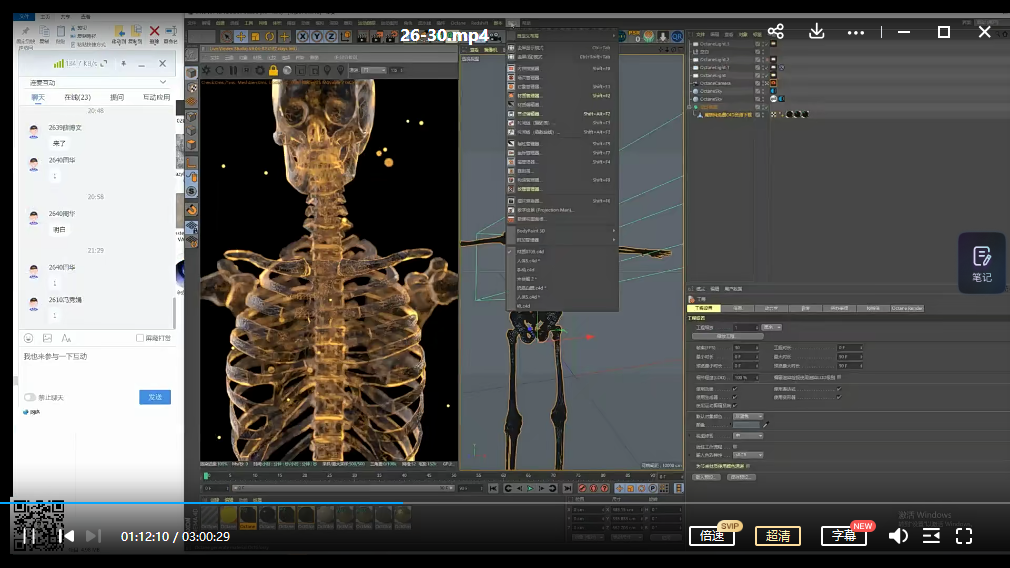The image size is (1010, 568).
Task: Open the 倍速 playback speed option
Action: click(712, 536)
